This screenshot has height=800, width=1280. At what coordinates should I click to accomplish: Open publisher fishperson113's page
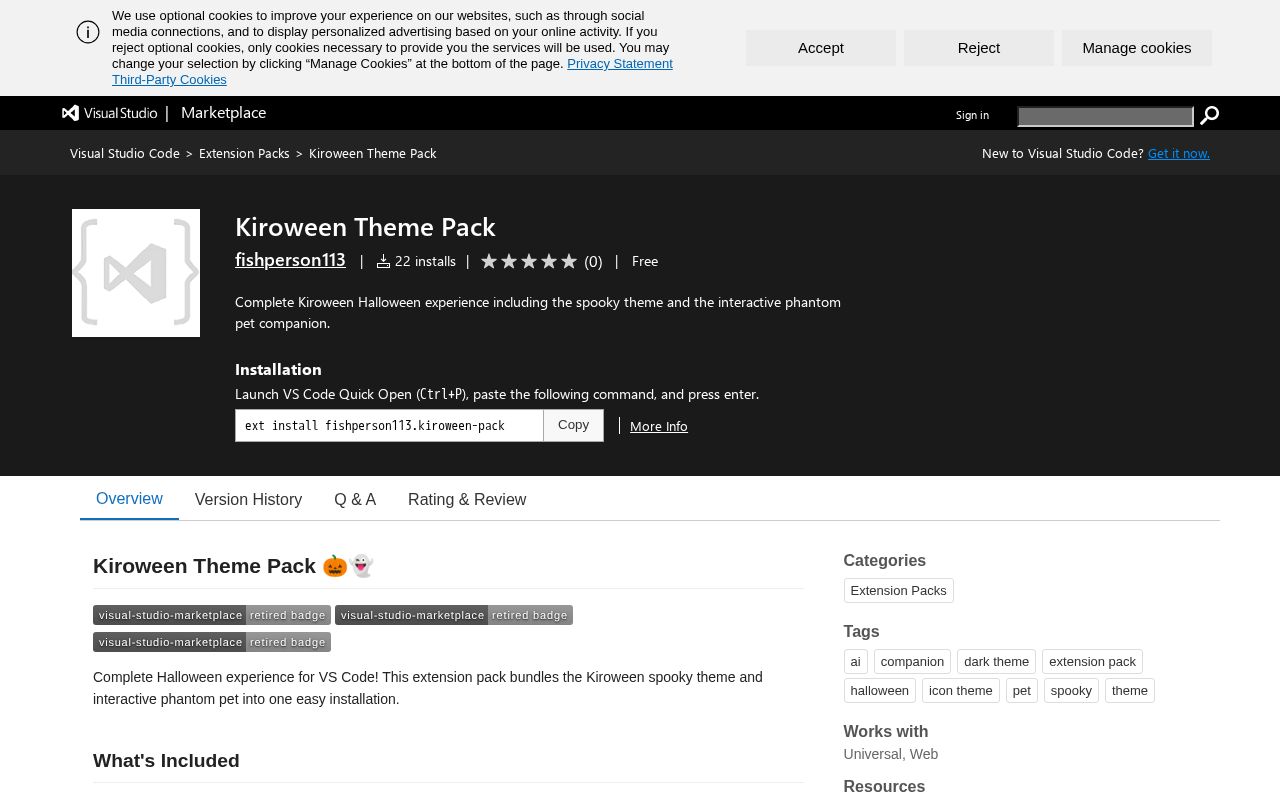290,260
